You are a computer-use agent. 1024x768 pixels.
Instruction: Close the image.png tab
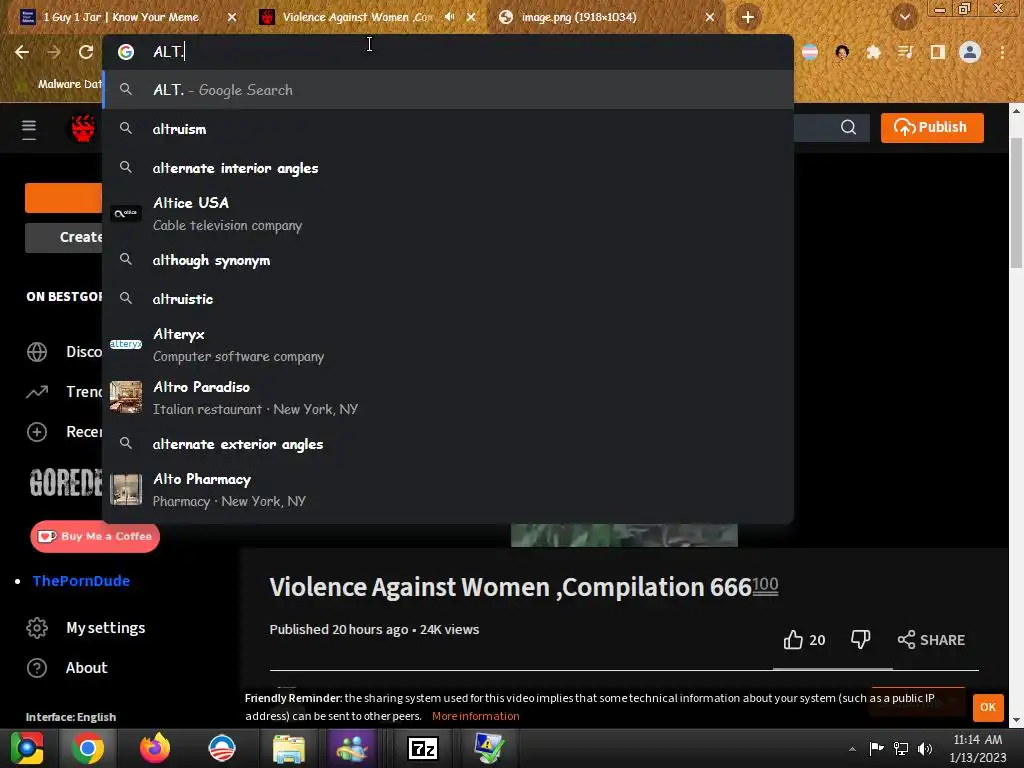tap(710, 18)
